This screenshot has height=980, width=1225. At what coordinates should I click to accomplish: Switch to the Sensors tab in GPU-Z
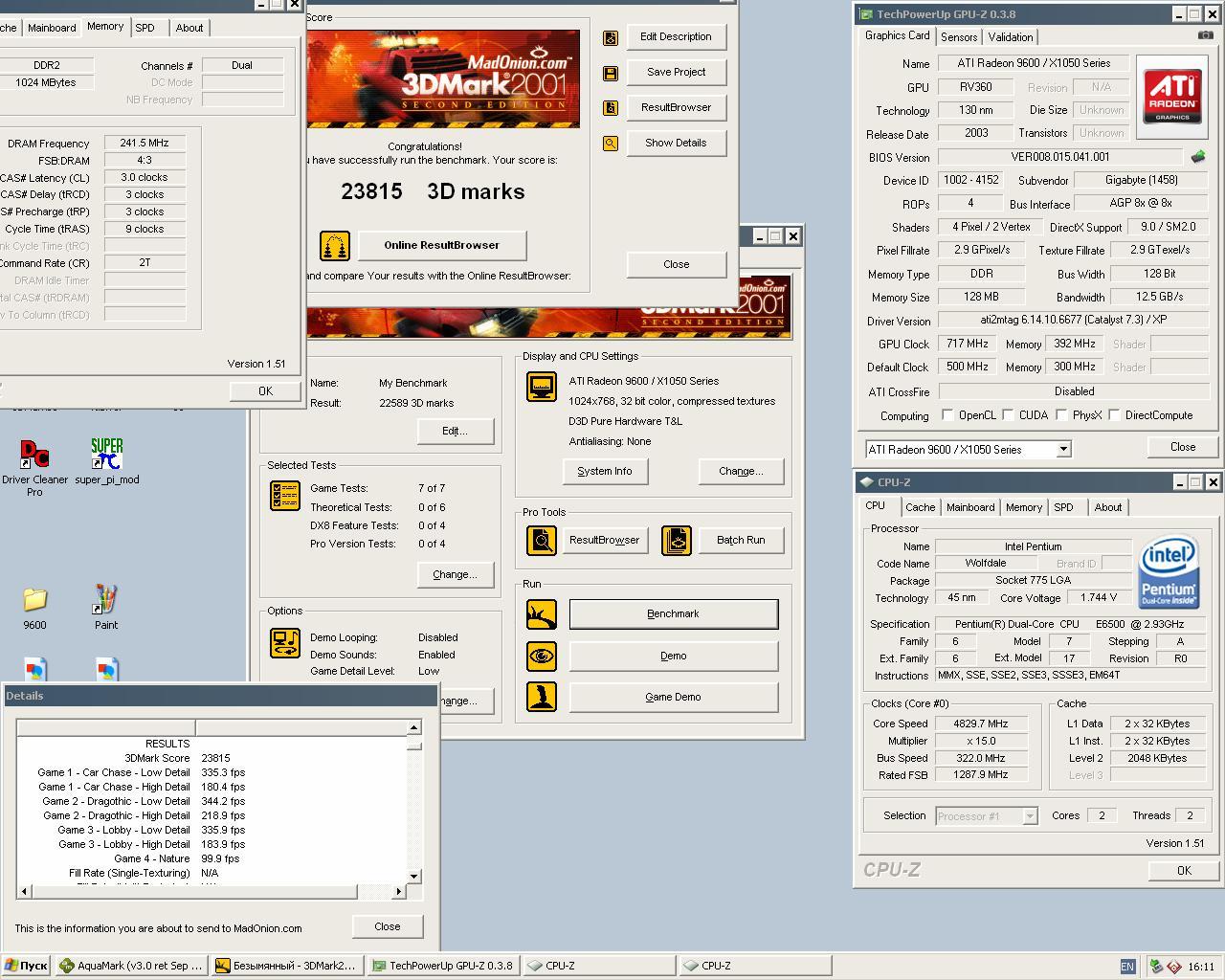point(959,37)
